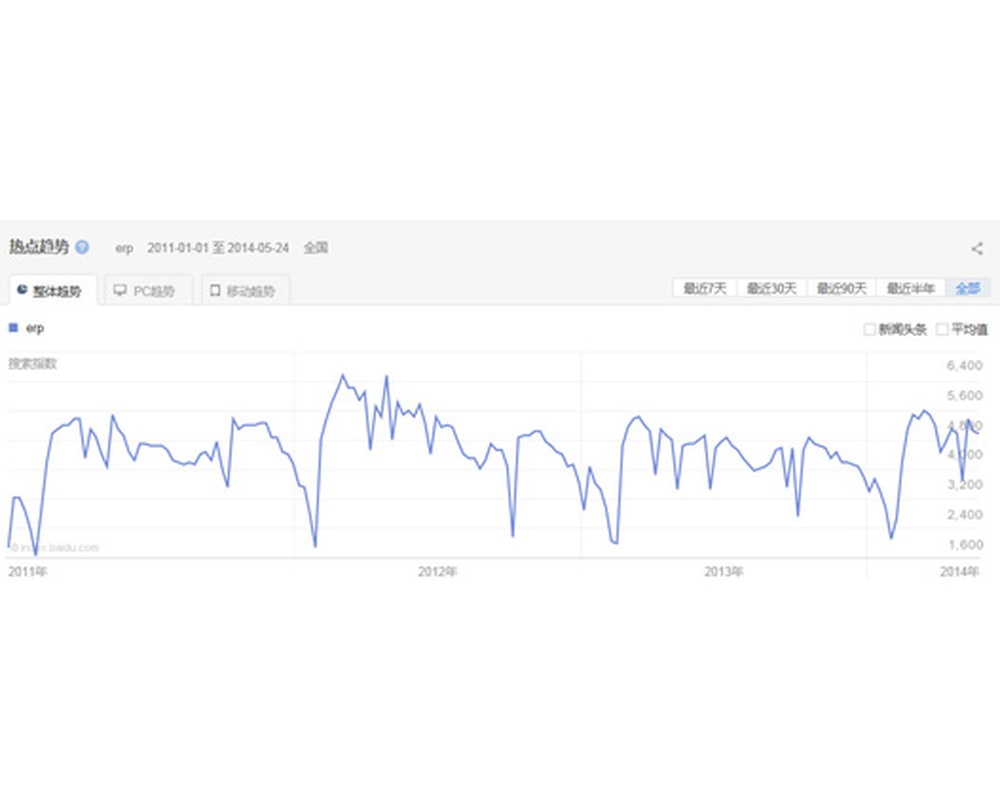Click the 2013年 x-axis label
1000x800 pixels.
pos(724,572)
